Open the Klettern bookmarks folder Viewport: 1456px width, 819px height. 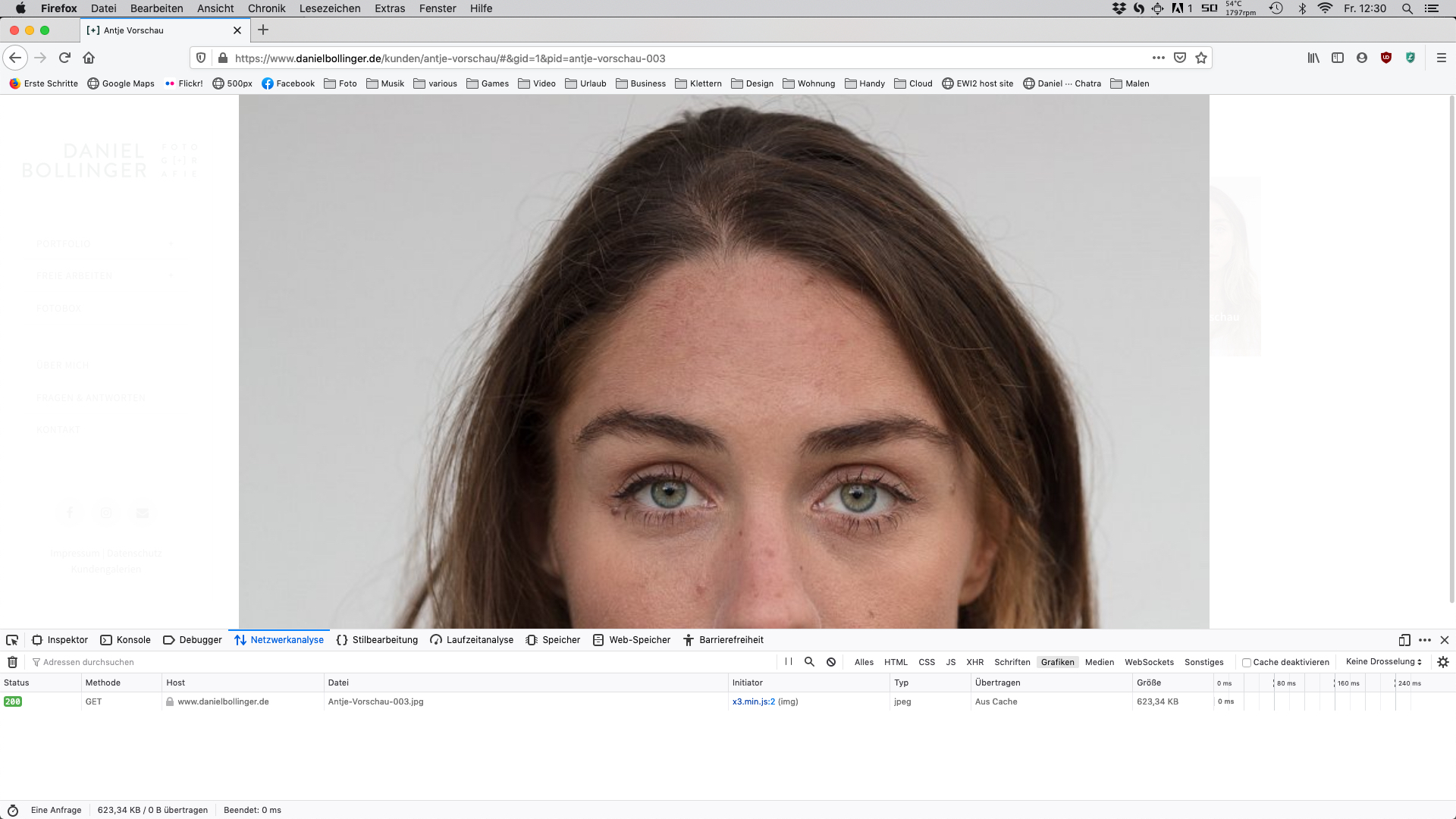[698, 83]
